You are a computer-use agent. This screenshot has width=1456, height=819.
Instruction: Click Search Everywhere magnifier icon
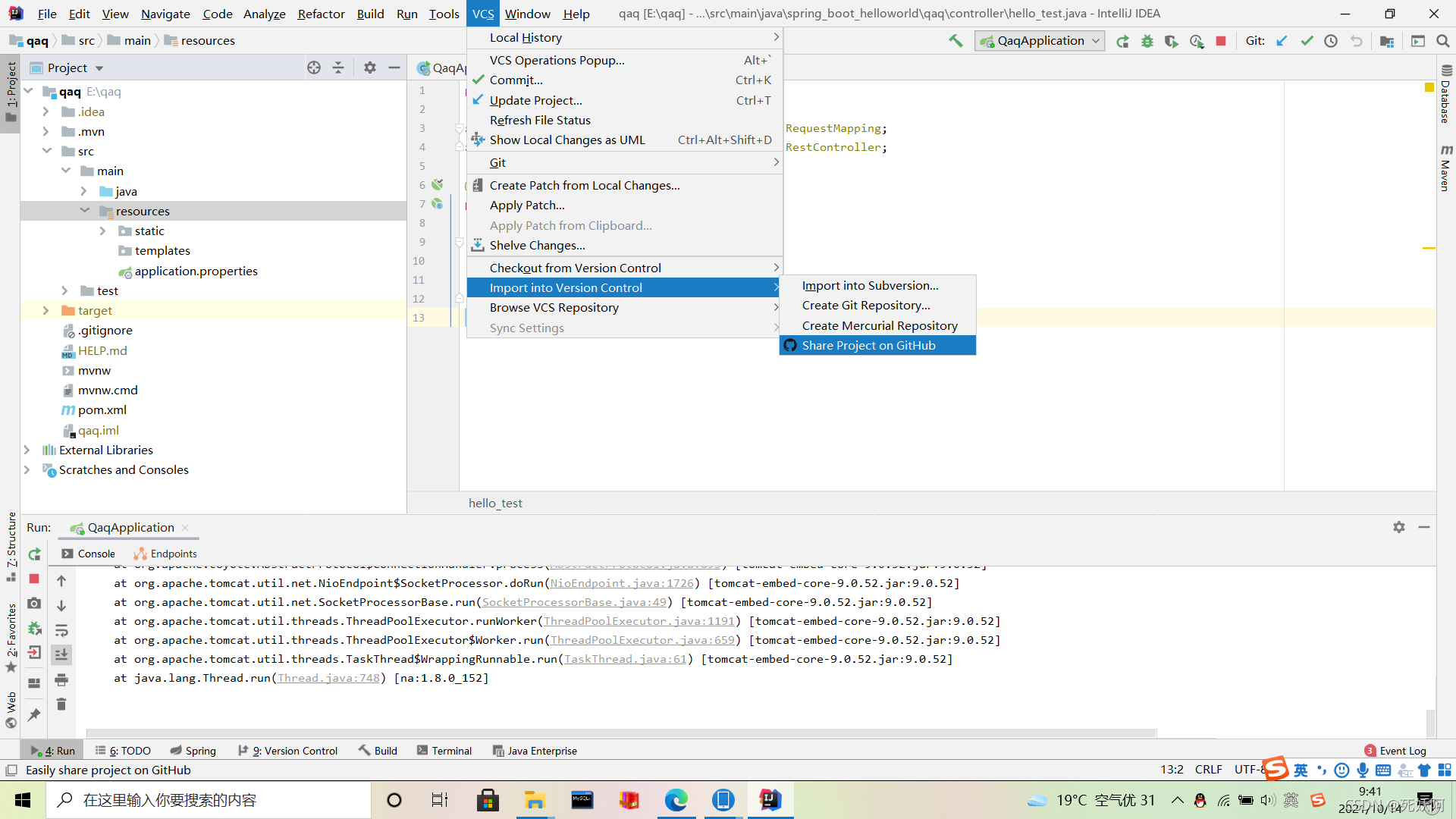tap(1443, 41)
